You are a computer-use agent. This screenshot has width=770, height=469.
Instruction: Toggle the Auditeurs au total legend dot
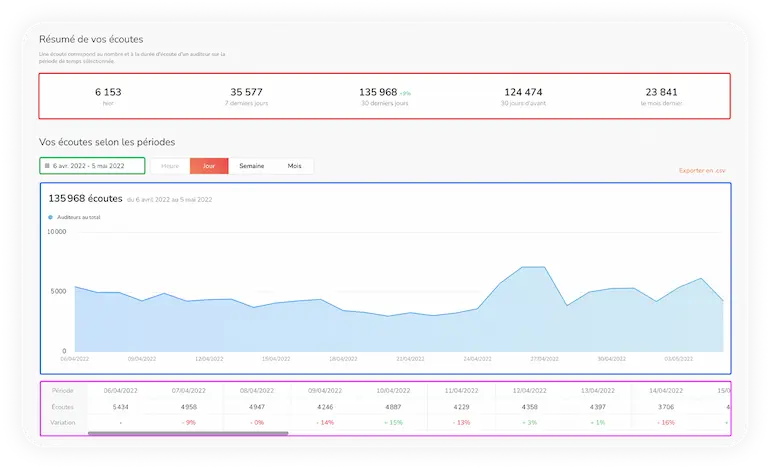point(50,217)
